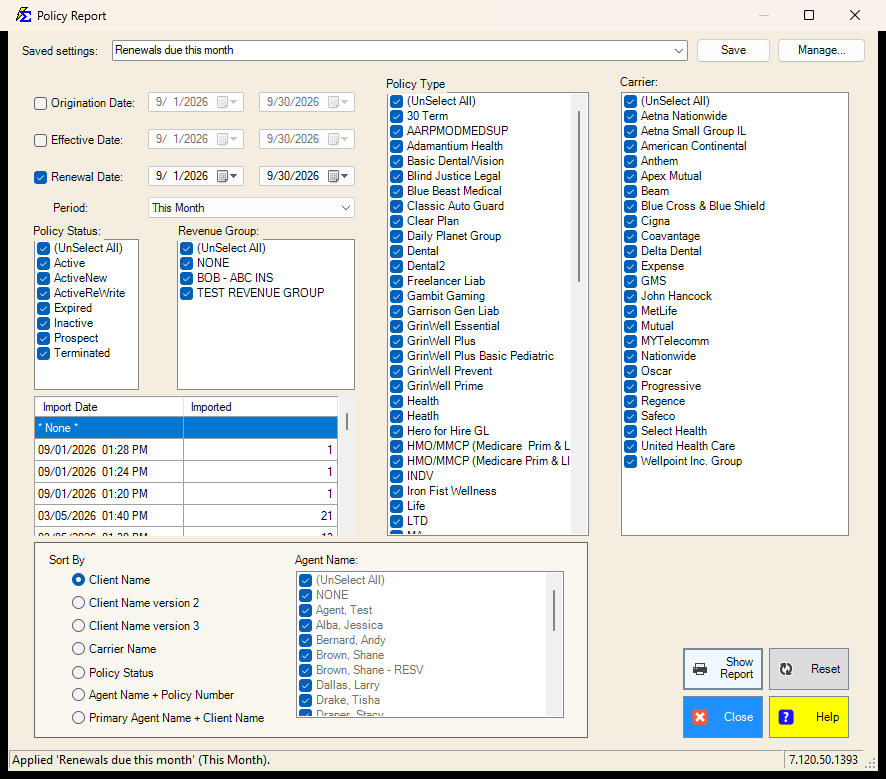Viewport: 886px width, 779px height.
Task: Select import row 03/05/2026 01:40 PM
Action: pyautogui.click(x=186, y=516)
